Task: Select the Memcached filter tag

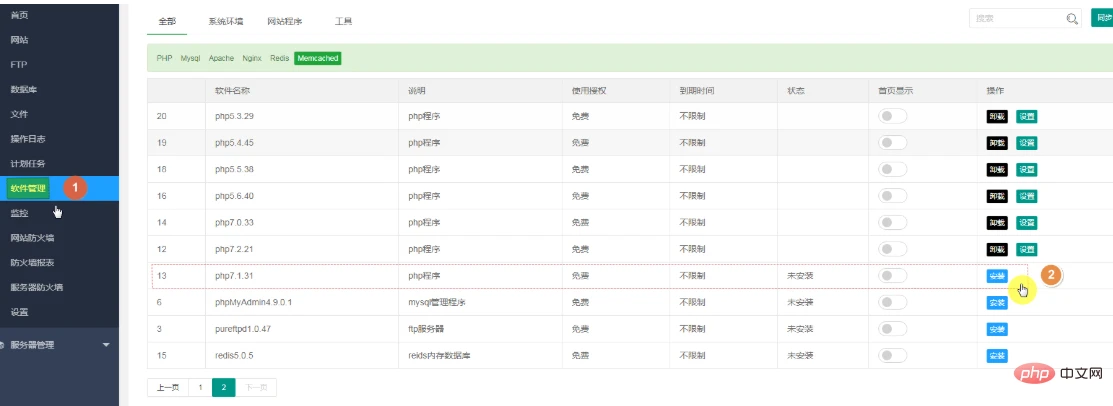Action: (x=317, y=58)
